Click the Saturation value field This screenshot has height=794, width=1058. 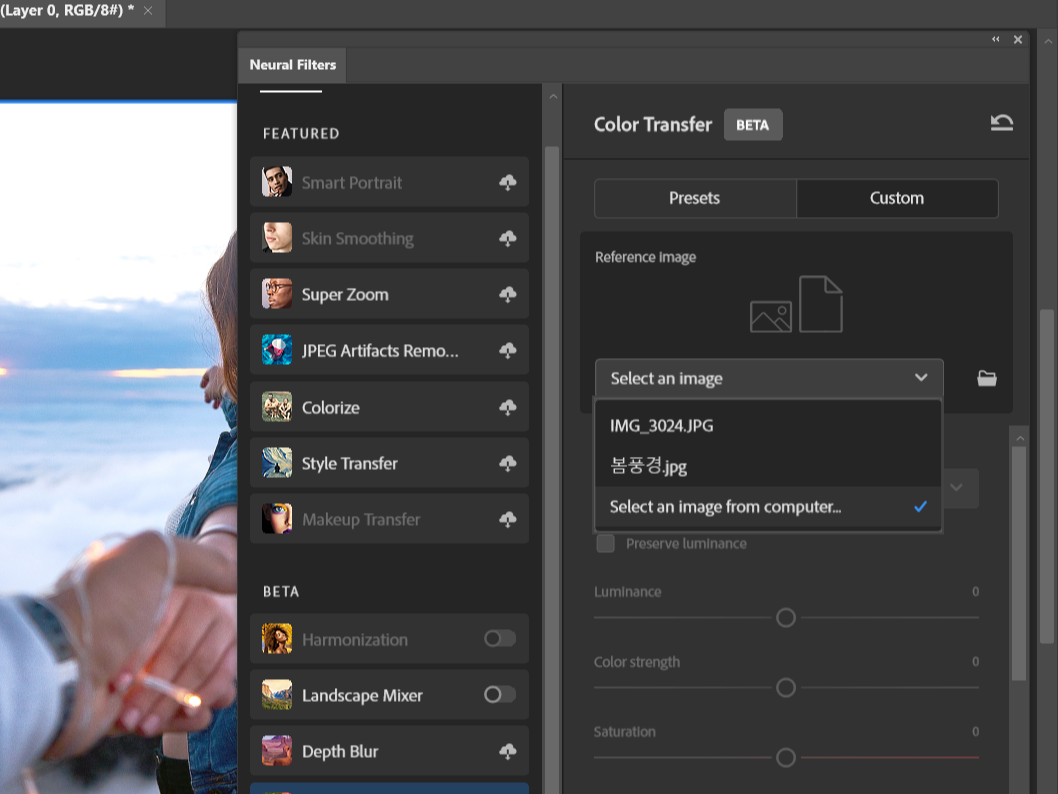[x=975, y=731]
